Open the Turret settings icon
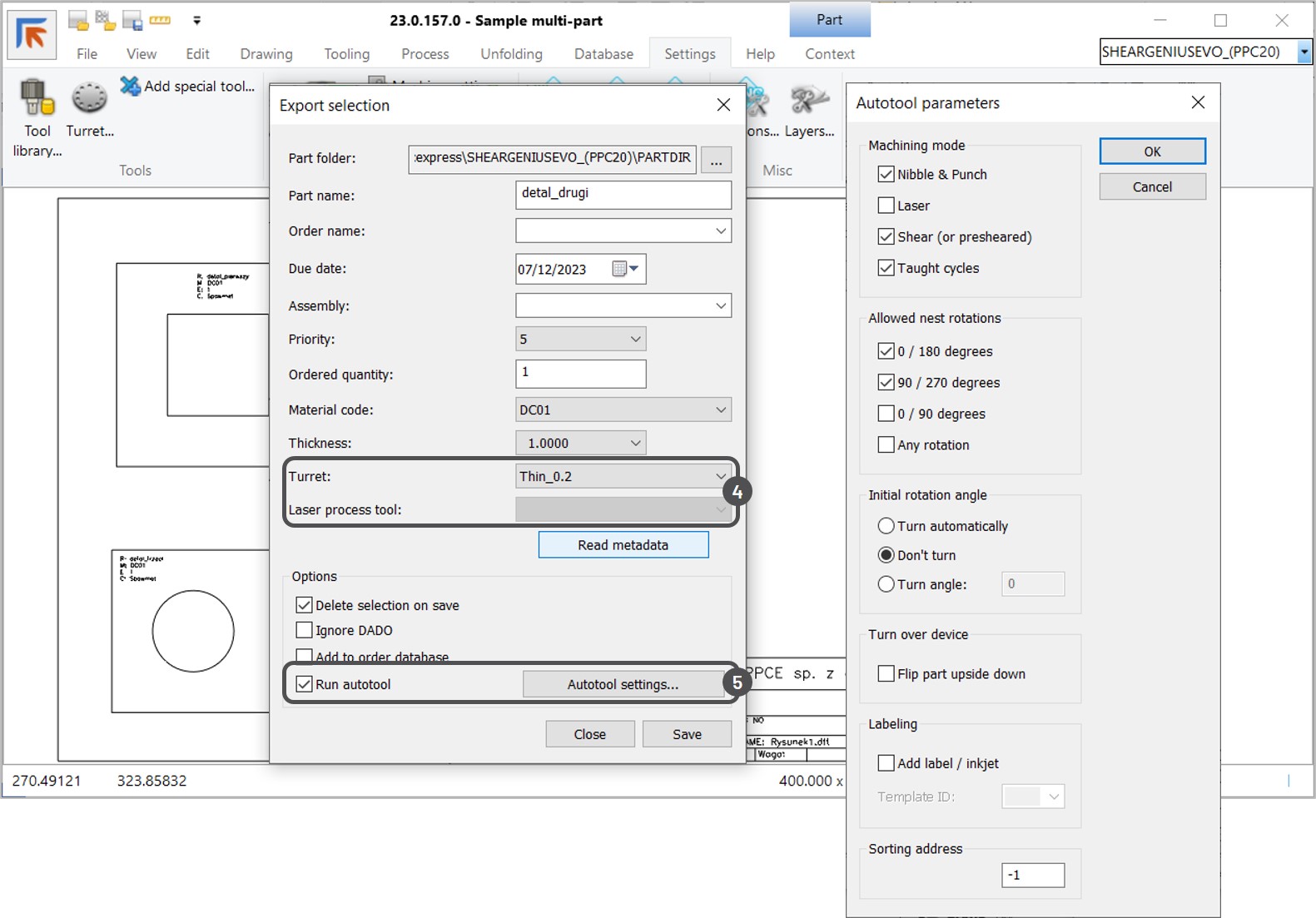 click(x=89, y=99)
